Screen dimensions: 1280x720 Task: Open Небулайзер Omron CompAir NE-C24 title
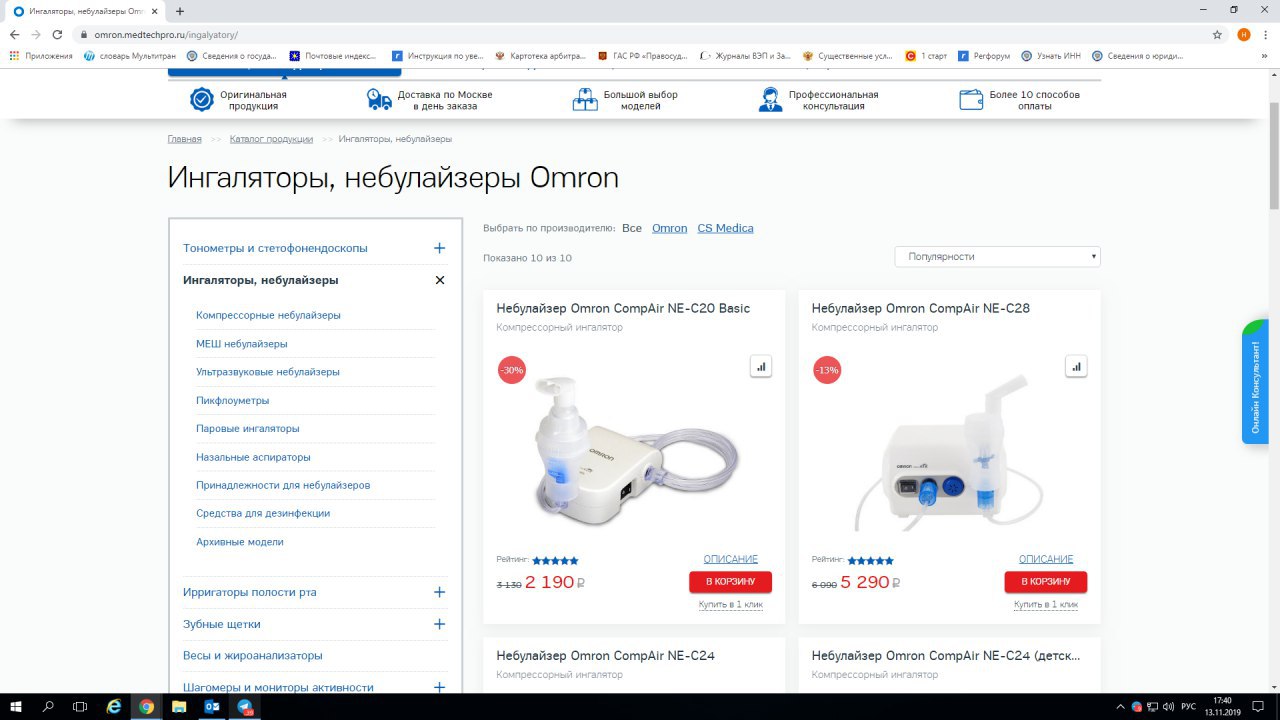(605, 656)
